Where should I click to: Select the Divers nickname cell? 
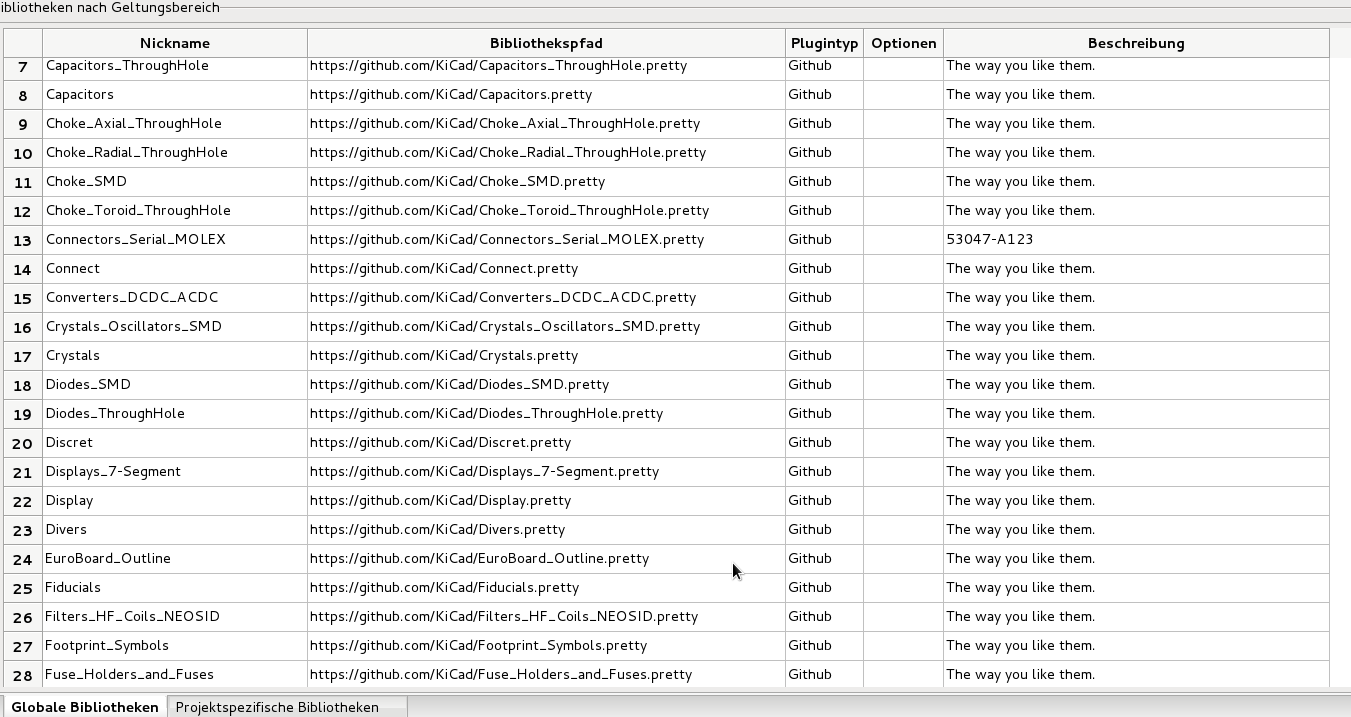tap(175, 530)
